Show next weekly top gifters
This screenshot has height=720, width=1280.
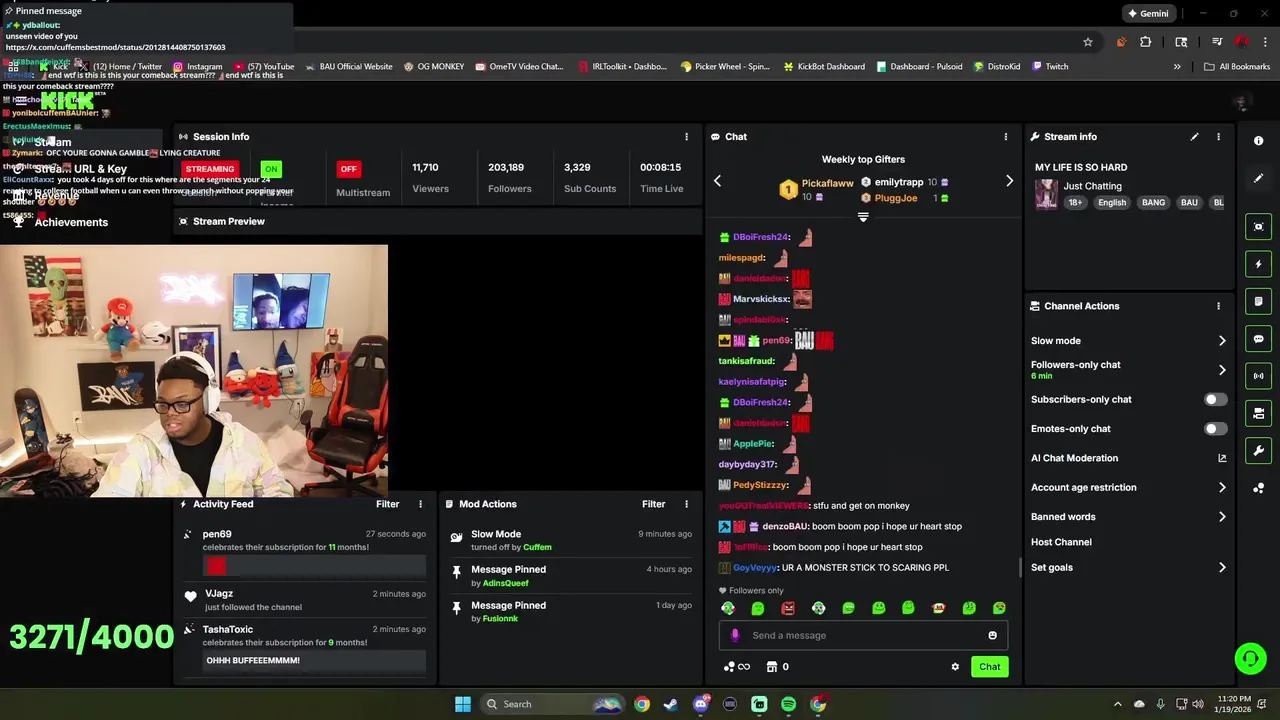1009,181
